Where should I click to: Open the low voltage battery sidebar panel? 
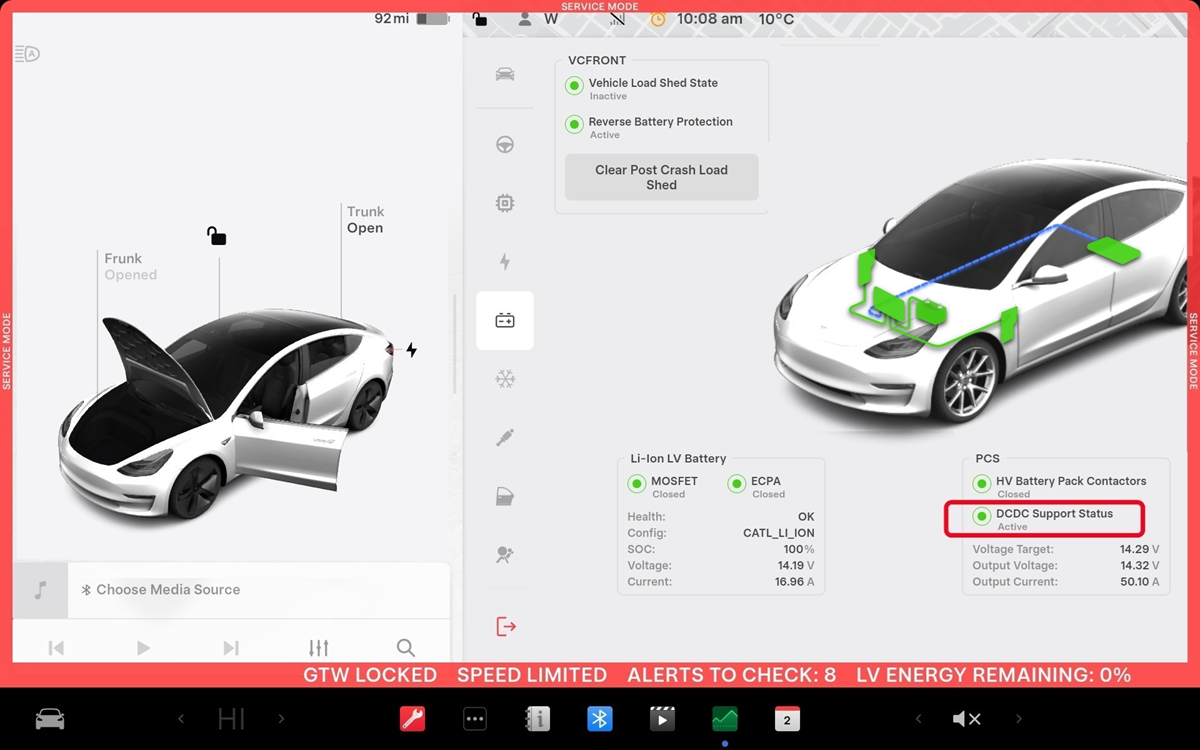(x=505, y=321)
